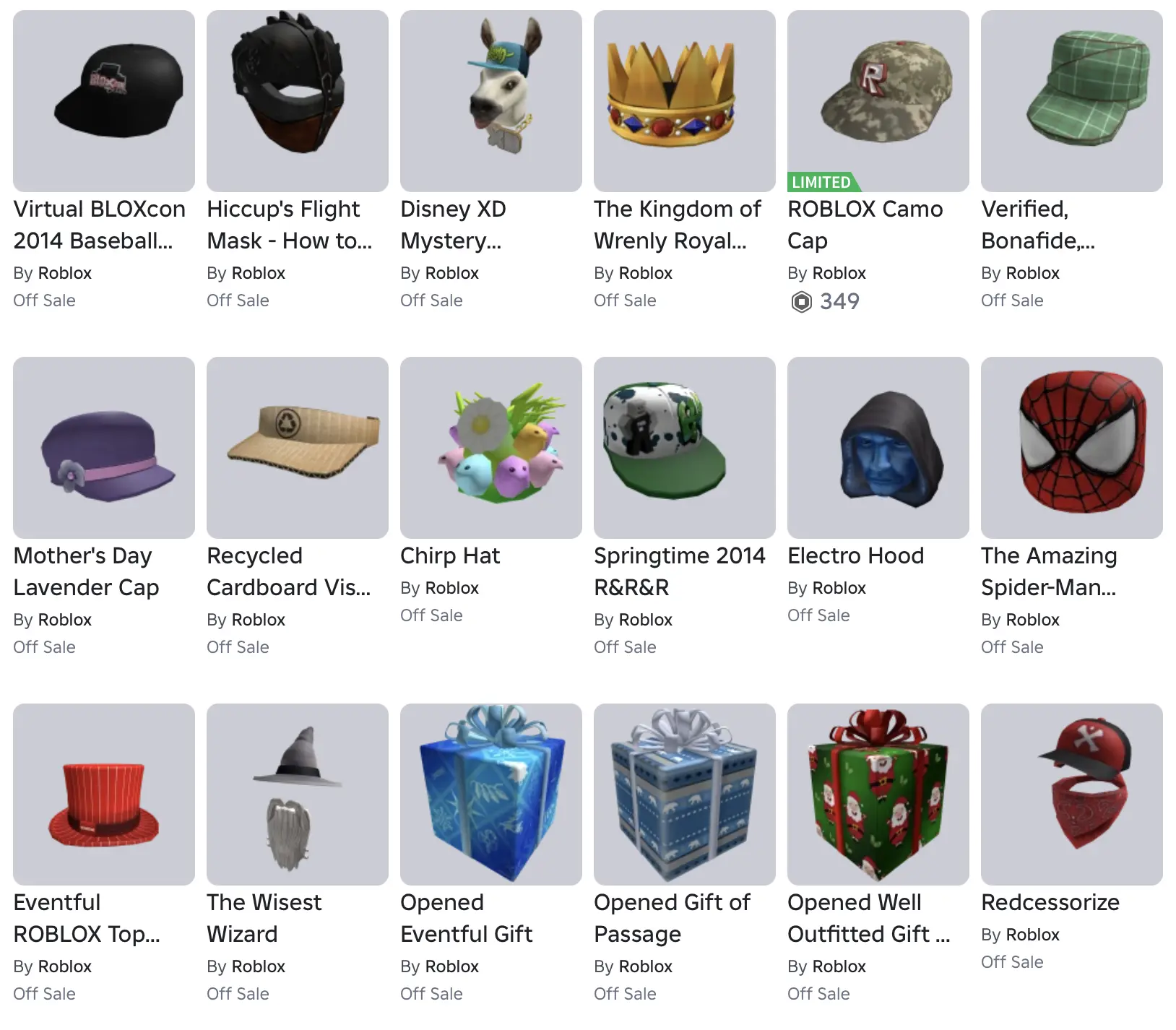1176x1030 pixels.
Task: Select the green Santa Well Outfitted Gift thumbnail
Action: (x=878, y=795)
